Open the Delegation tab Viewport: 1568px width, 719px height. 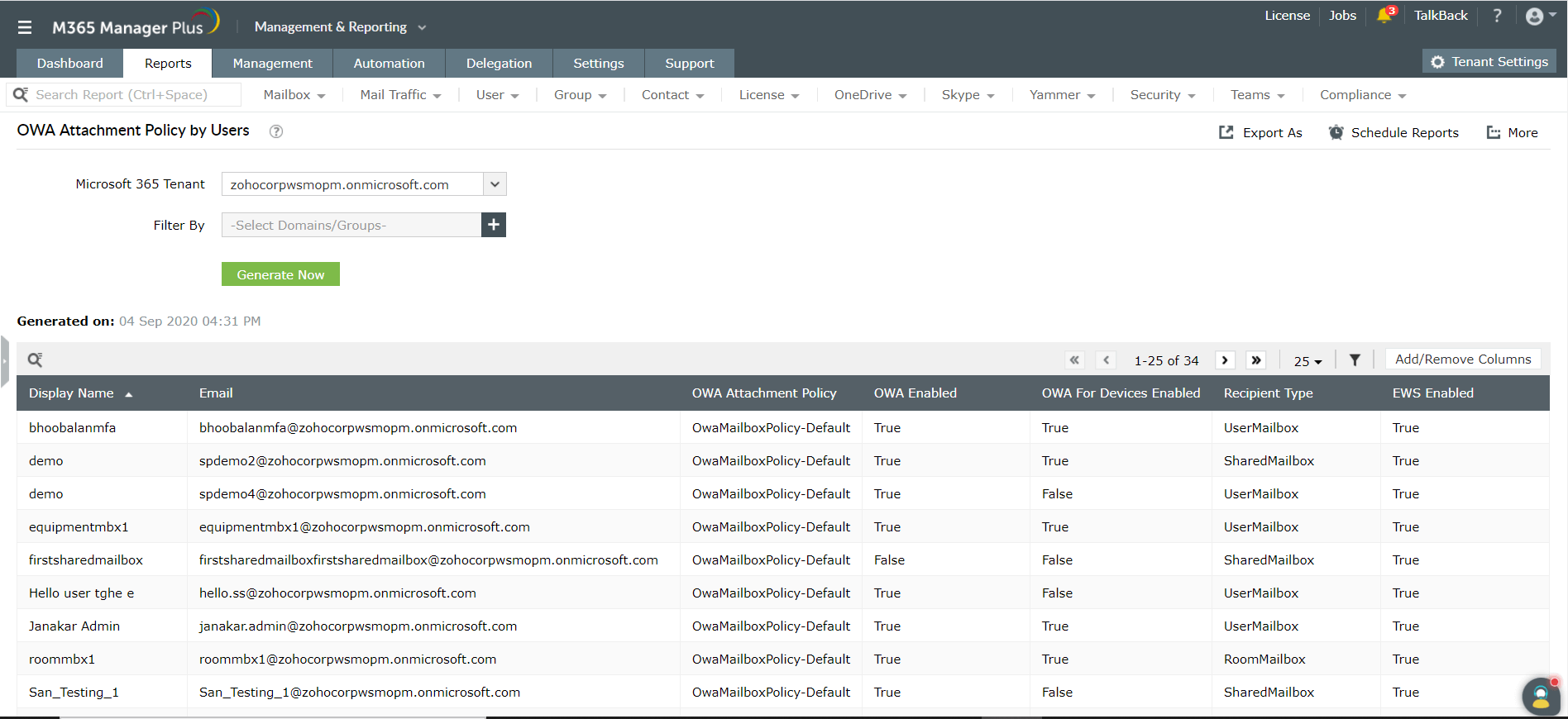tap(499, 64)
